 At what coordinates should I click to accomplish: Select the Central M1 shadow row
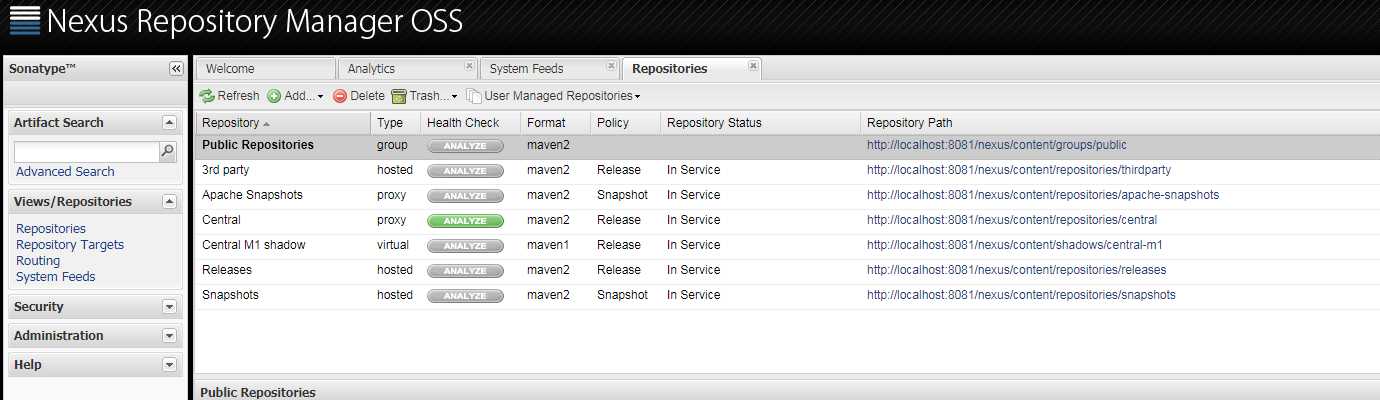787,246
